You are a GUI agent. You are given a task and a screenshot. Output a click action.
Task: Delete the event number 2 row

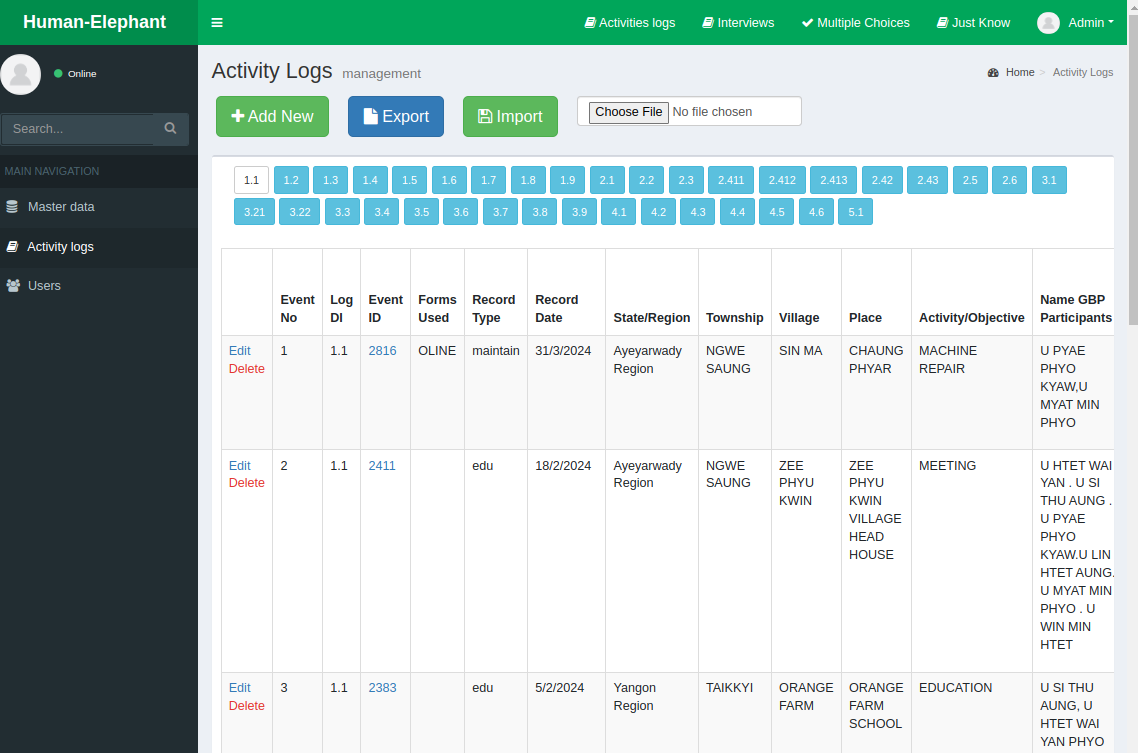click(x=246, y=483)
